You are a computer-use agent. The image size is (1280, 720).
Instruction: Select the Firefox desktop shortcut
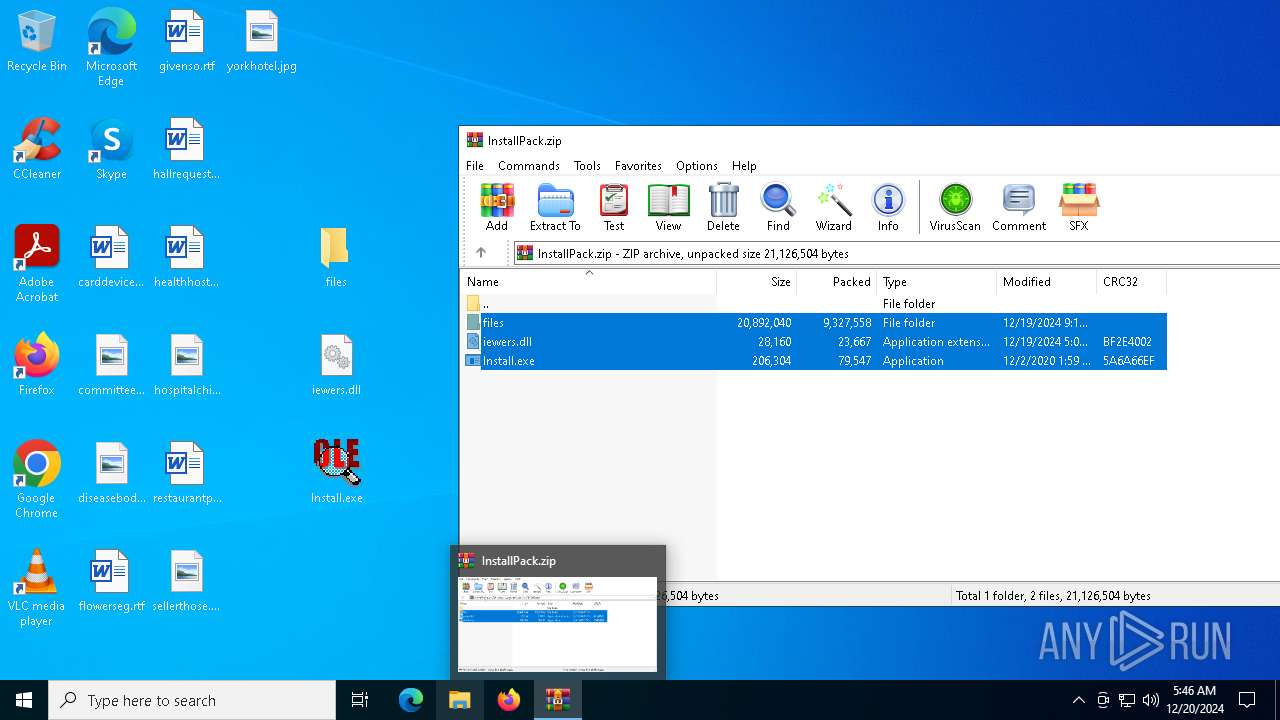point(37,366)
